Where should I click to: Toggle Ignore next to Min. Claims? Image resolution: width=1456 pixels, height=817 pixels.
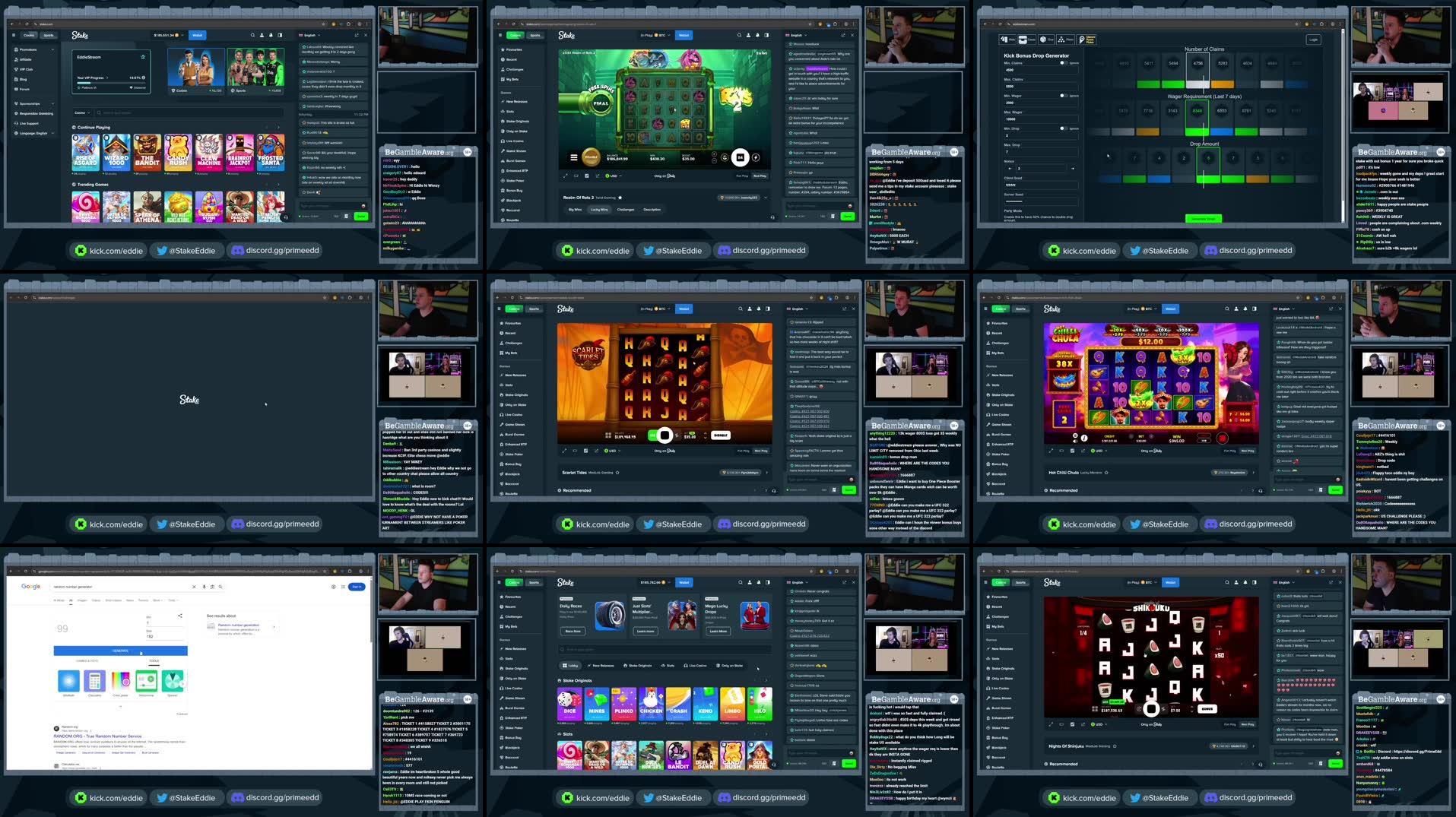1064,63
